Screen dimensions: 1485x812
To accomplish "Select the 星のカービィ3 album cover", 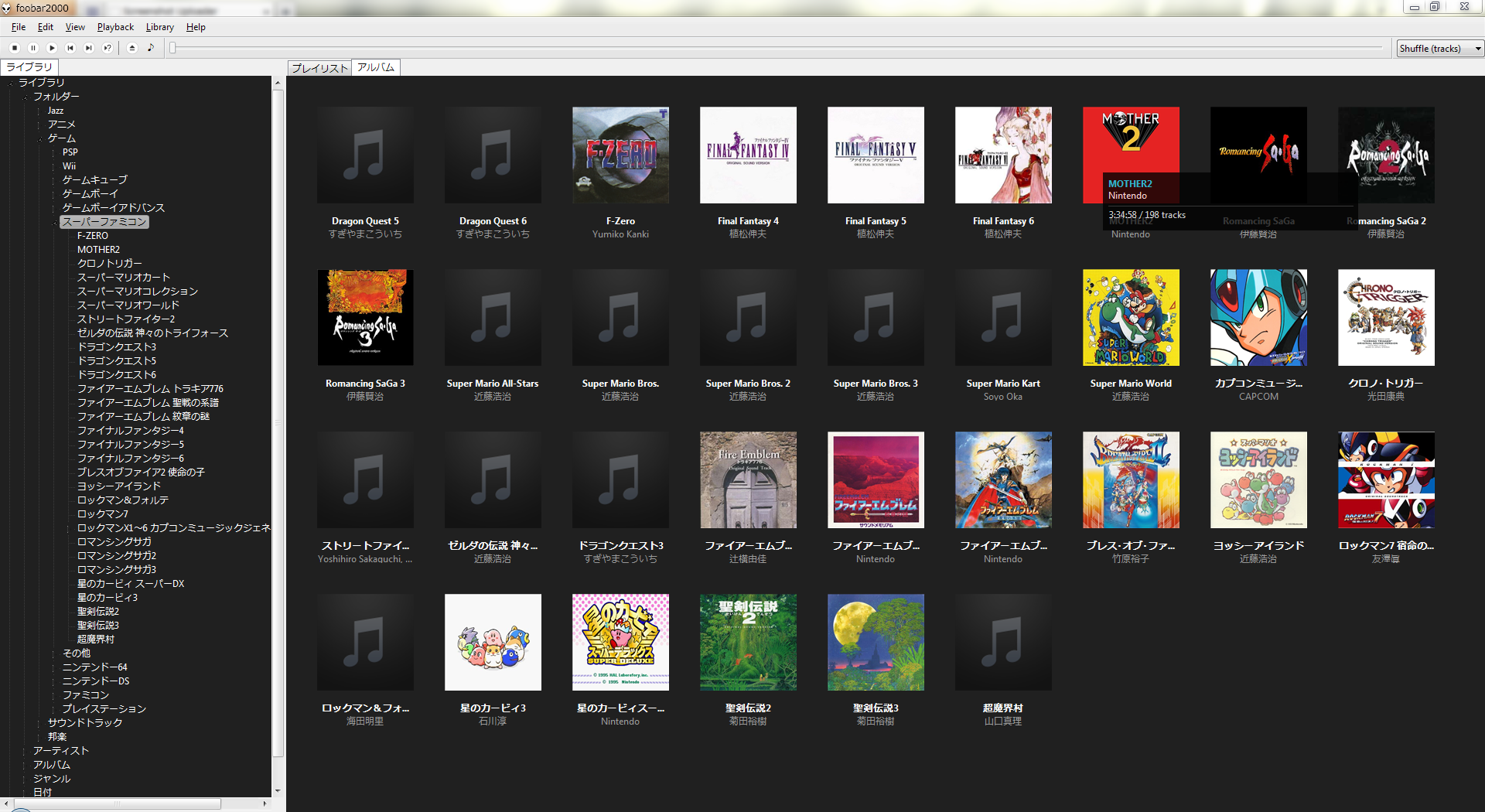I will click(x=493, y=643).
